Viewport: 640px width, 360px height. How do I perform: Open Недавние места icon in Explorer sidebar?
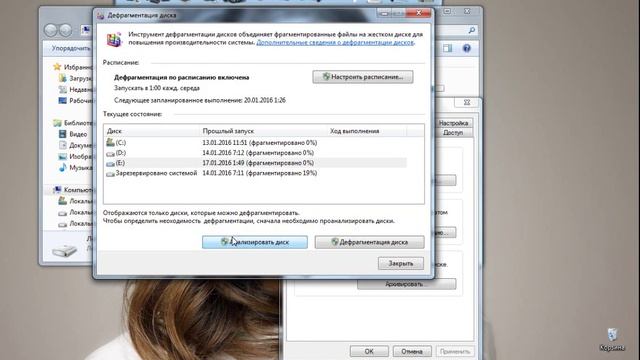click(x=62, y=89)
